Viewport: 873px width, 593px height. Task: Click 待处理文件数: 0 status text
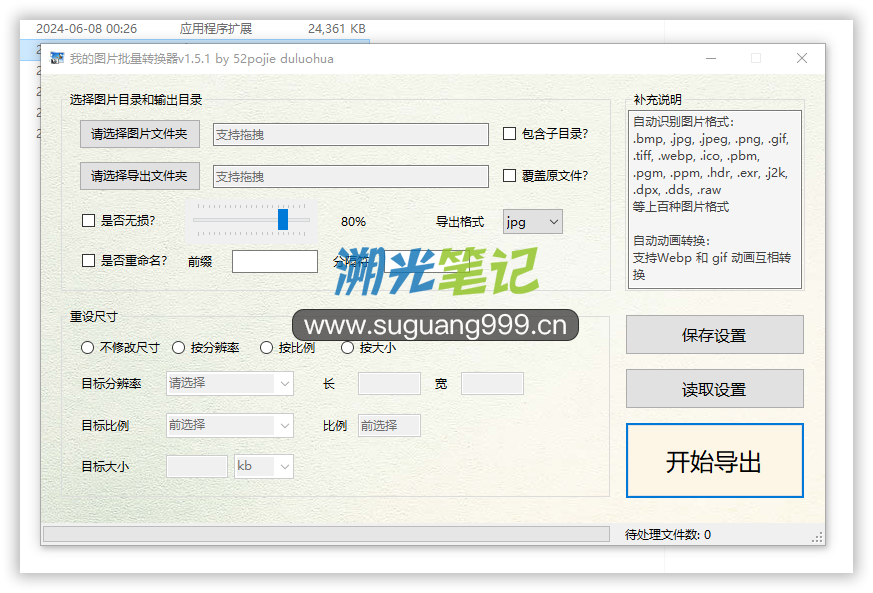coord(668,535)
